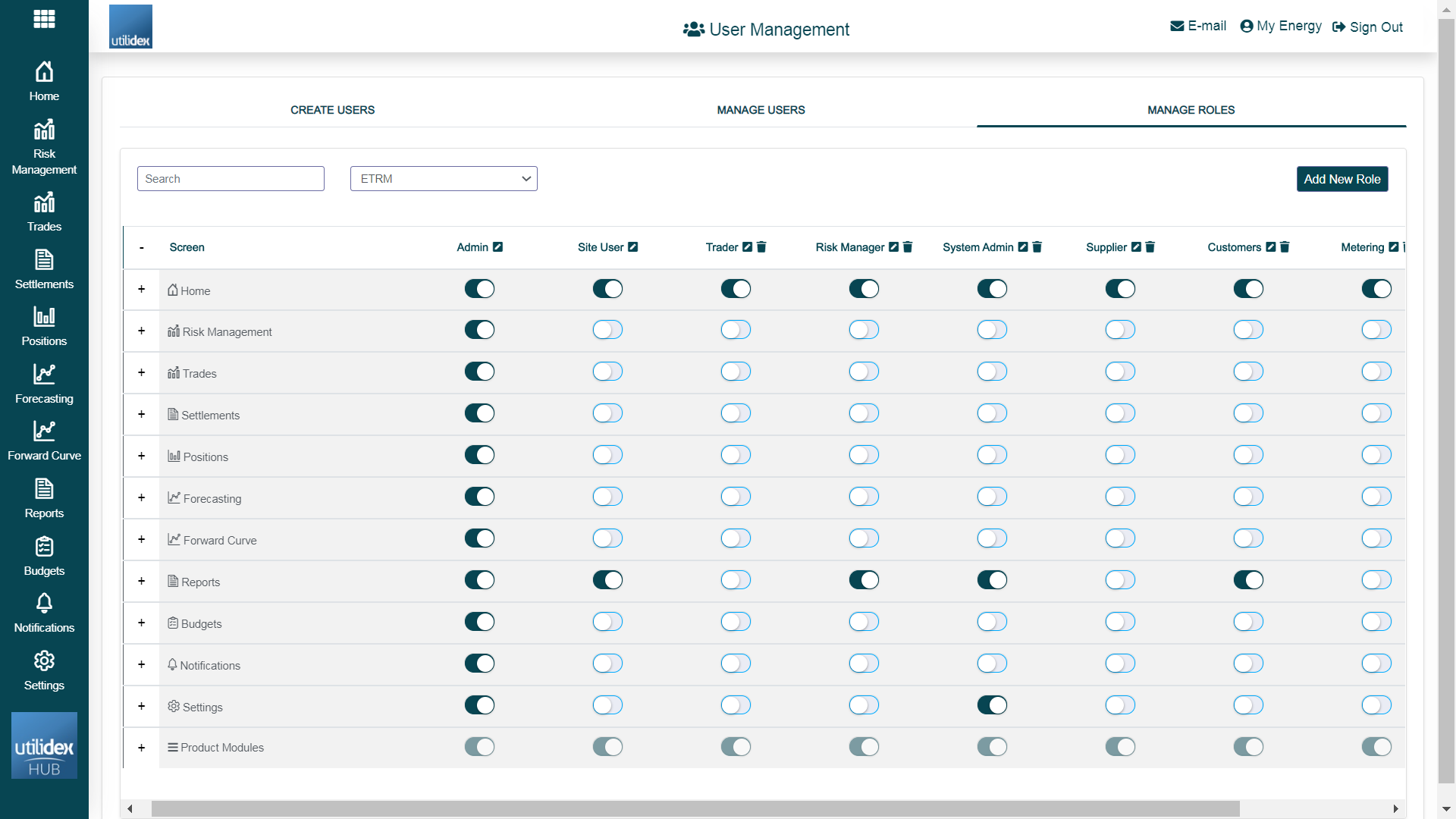The width and height of the screenshot is (1456, 819).
Task: Enable Forecasting for Metering role
Action: (x=1376, y=497)
